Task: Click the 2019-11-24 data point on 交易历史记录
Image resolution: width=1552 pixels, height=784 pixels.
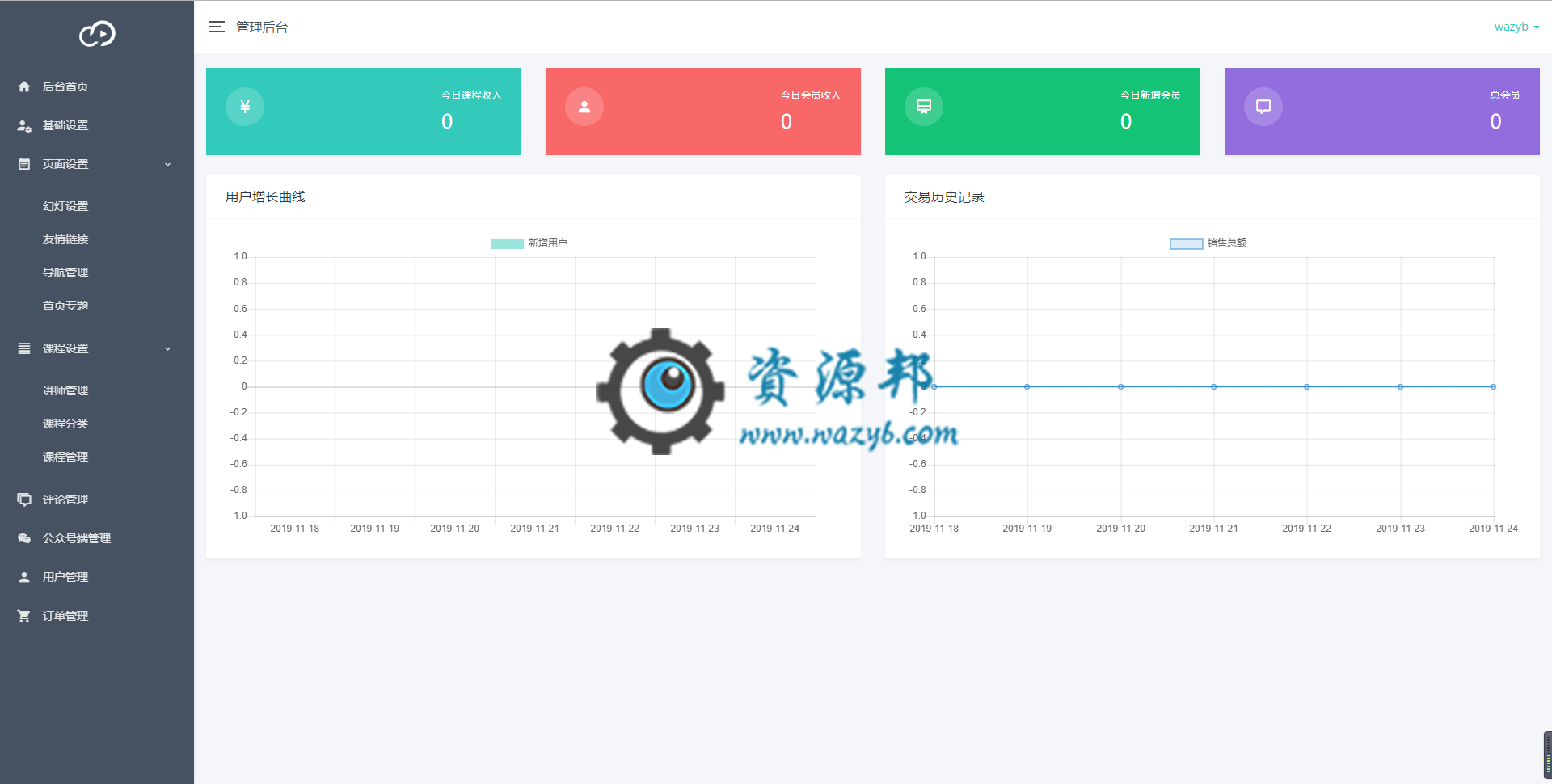Action: 1494,386
